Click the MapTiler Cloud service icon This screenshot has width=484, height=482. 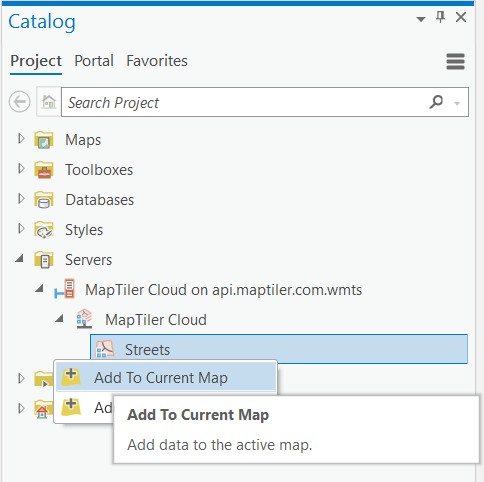pos(84,319)
